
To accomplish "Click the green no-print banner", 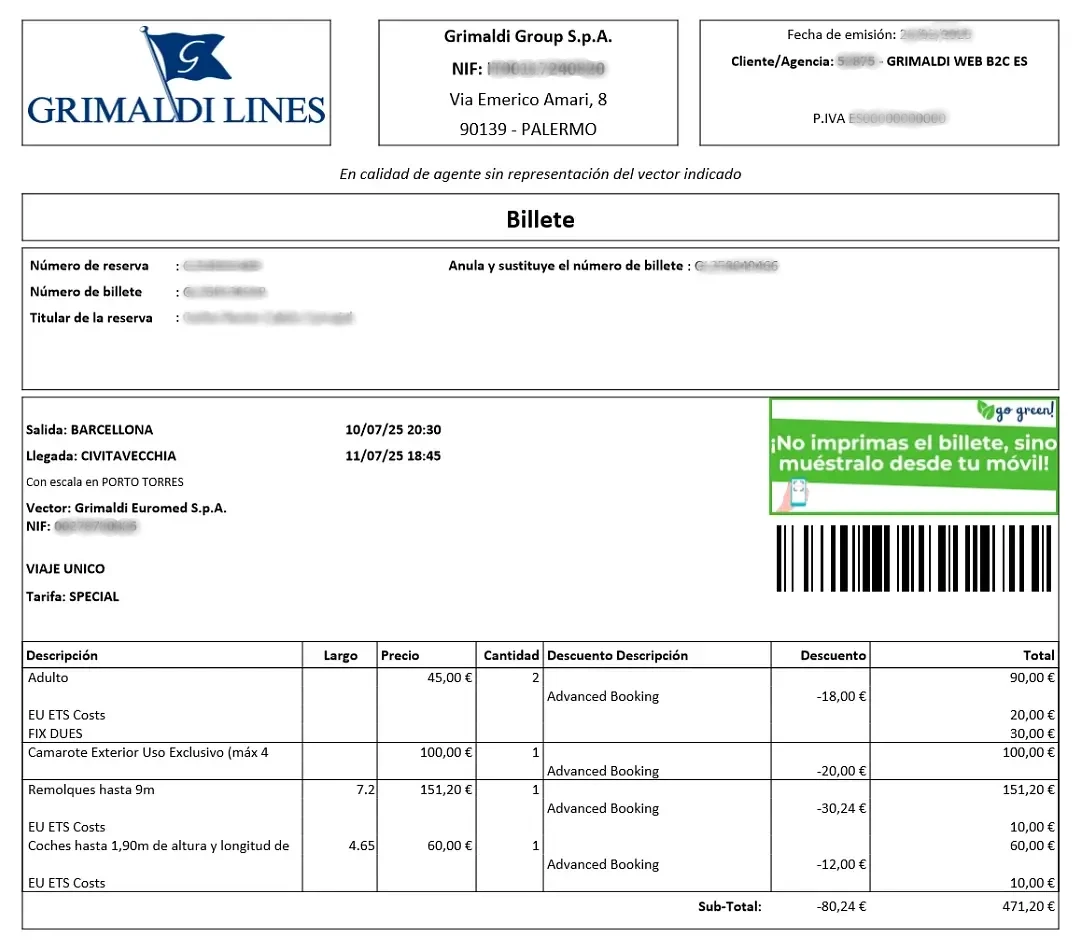I will click(913, 456).
